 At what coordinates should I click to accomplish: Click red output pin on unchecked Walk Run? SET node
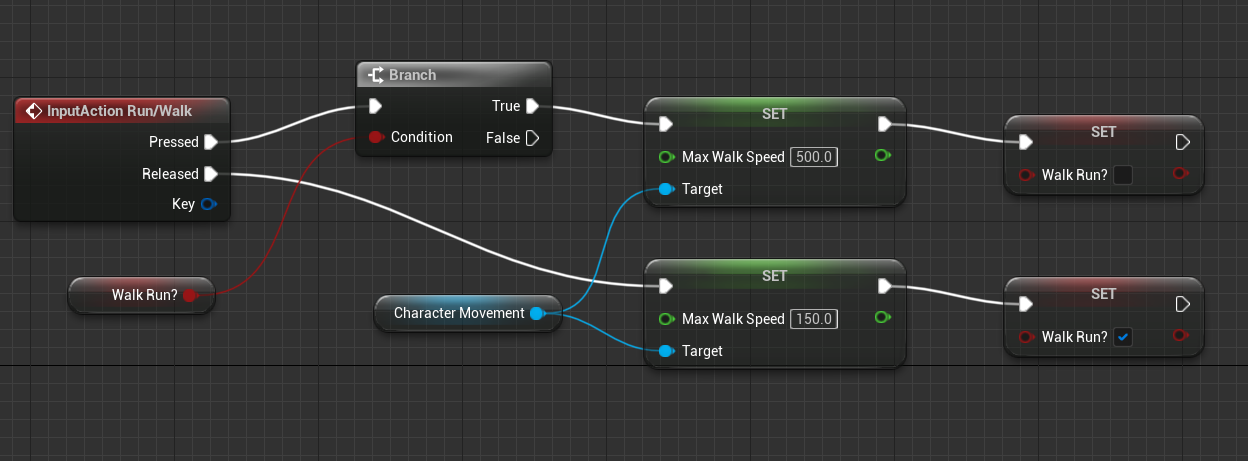click(x=1180, y=174)
